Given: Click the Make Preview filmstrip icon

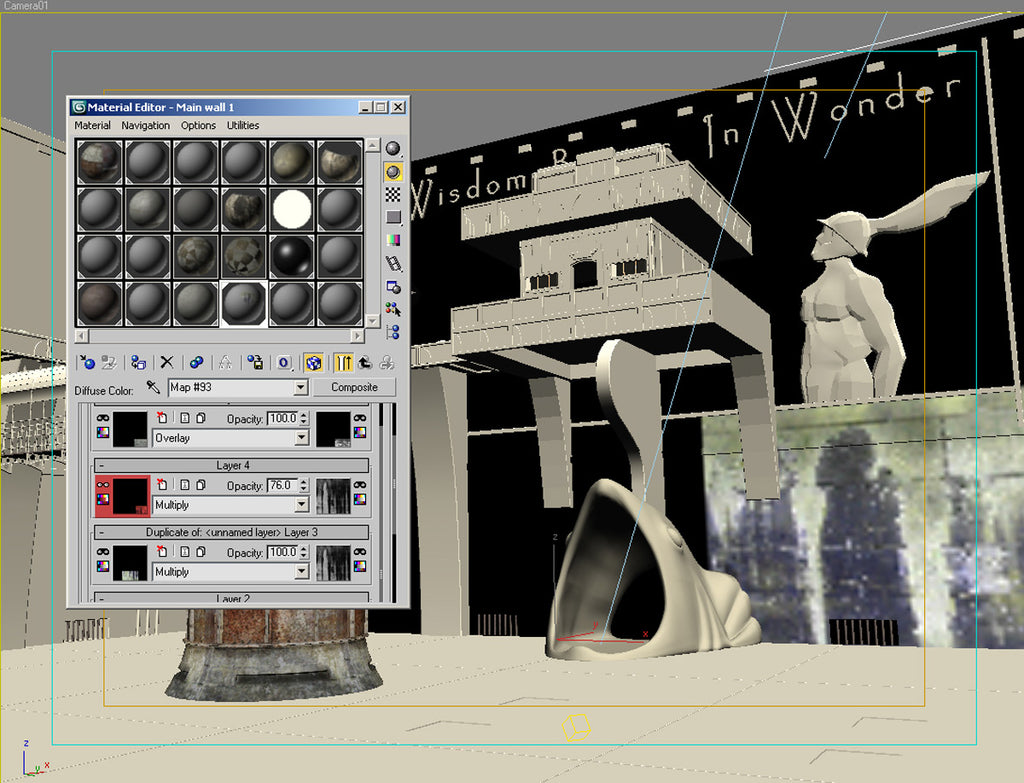Looking at the screenshot, I should (x=393, y=261).
